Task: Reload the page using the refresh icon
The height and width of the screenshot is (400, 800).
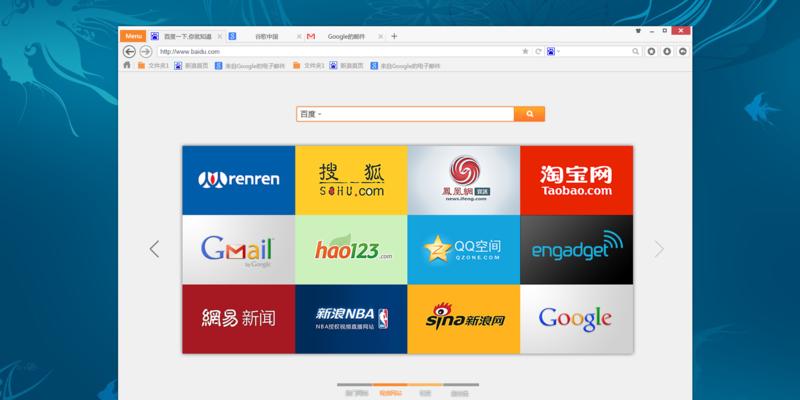Action: tap(538, 52)
